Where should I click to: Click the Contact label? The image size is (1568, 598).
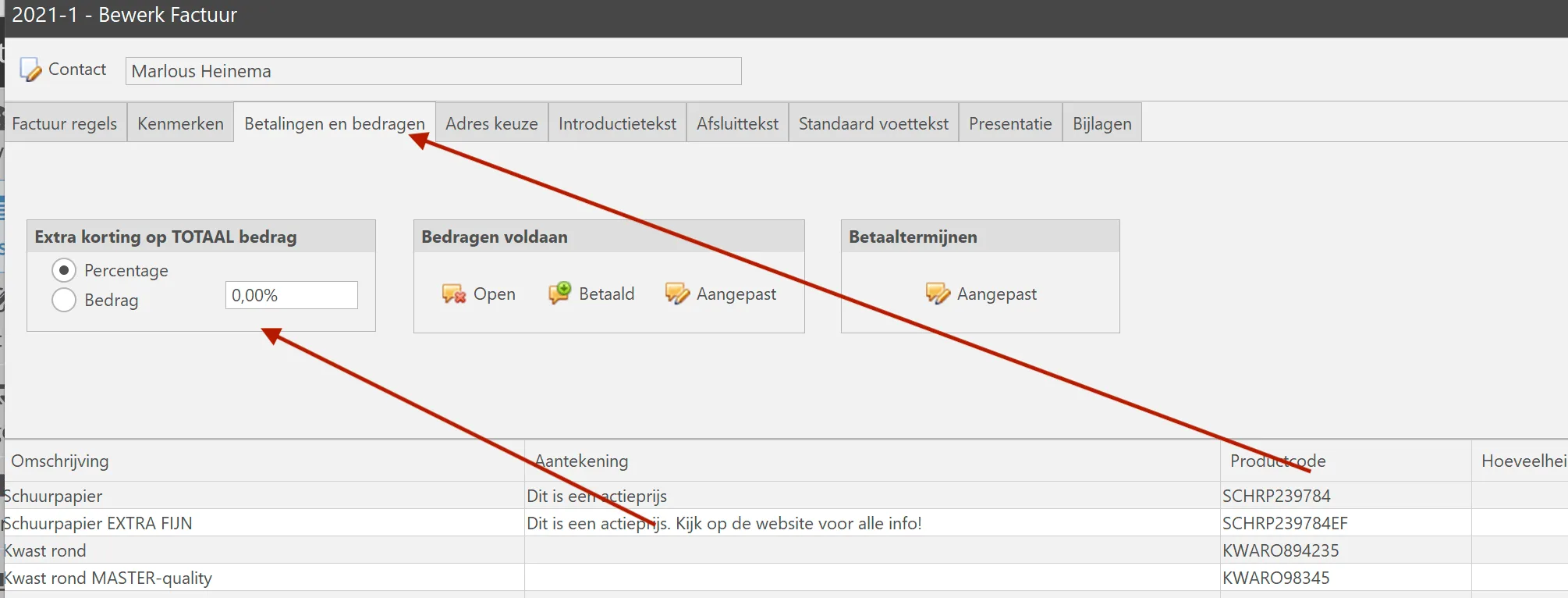click(x=77, y=69)
